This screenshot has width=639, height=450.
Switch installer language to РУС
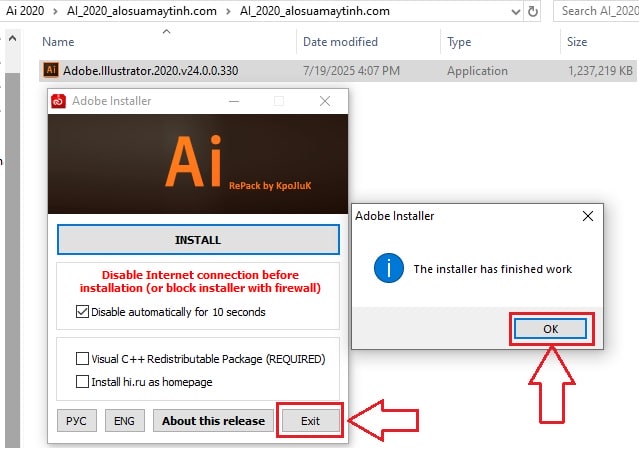coord(77,421)
